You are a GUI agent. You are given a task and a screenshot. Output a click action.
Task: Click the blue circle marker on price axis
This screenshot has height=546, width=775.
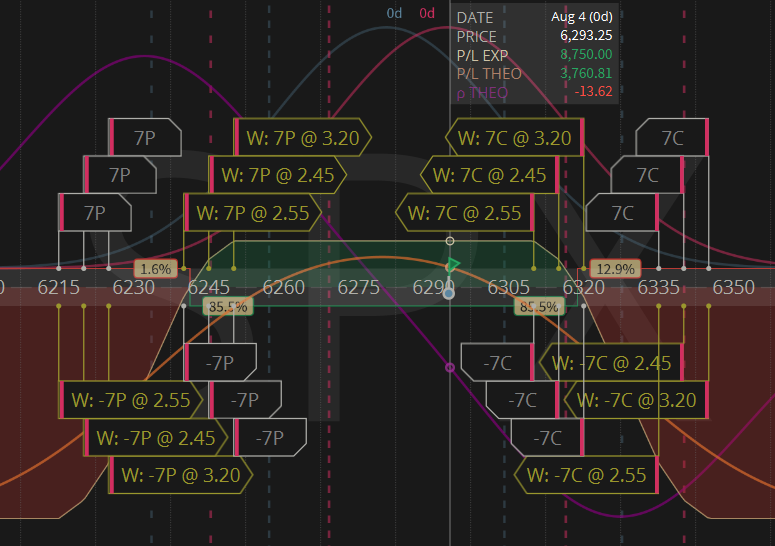coord(449,294)
